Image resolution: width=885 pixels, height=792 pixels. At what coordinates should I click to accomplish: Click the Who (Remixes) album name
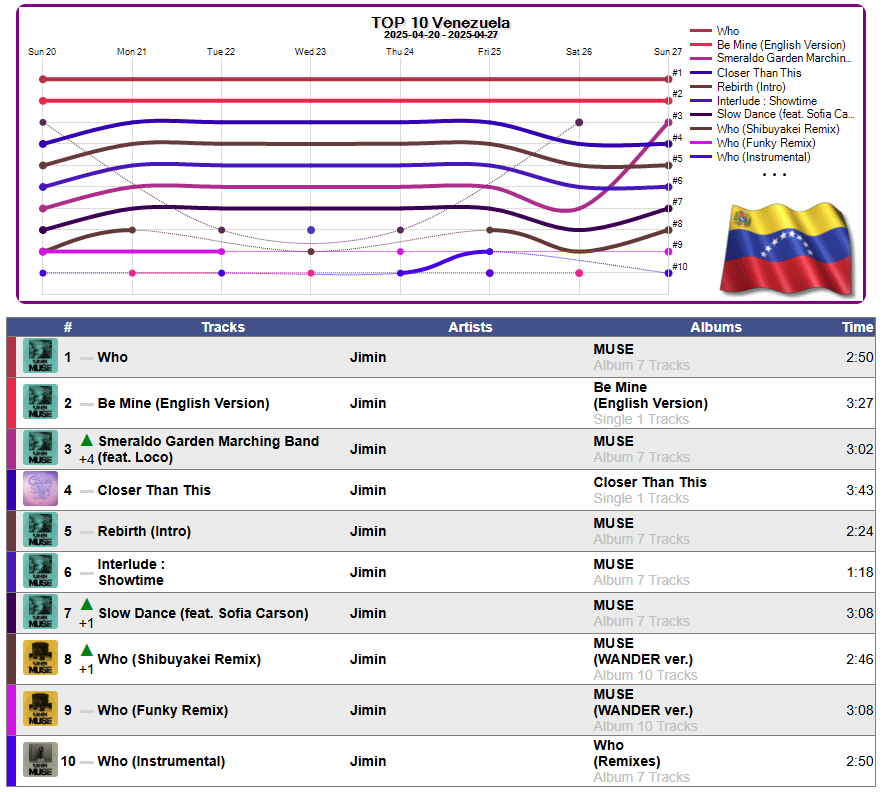(x=626, y=753)
